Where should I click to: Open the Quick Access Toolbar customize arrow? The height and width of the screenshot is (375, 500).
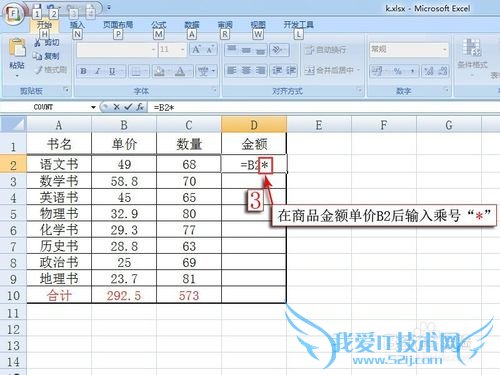(x=109, y=7)
